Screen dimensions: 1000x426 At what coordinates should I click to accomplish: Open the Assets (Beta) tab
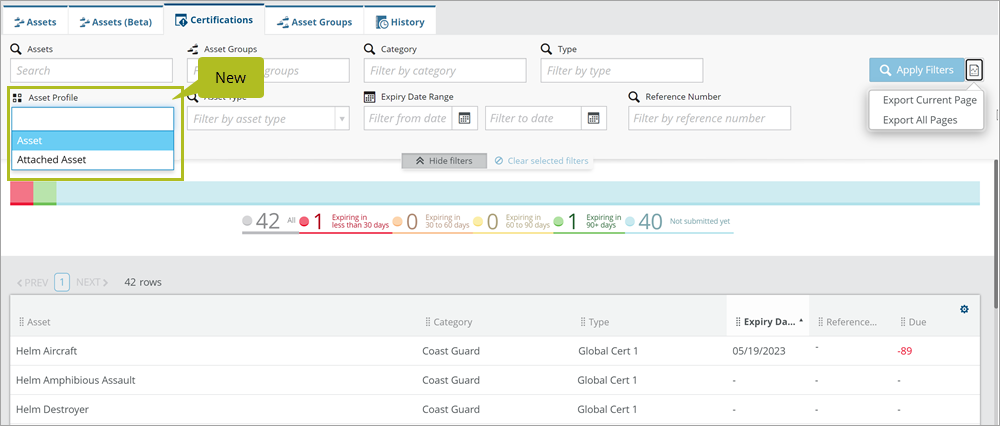pos(115,22)
